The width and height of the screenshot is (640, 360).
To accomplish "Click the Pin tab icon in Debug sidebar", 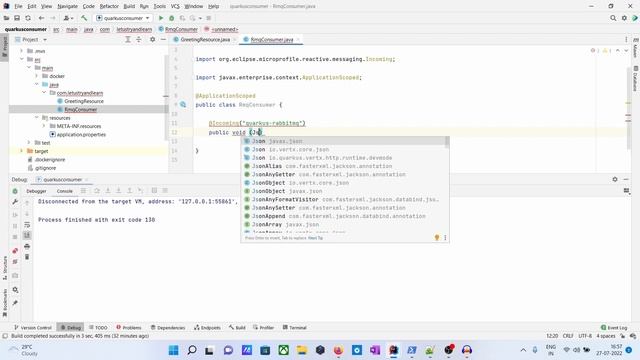I will coord(15,303).
